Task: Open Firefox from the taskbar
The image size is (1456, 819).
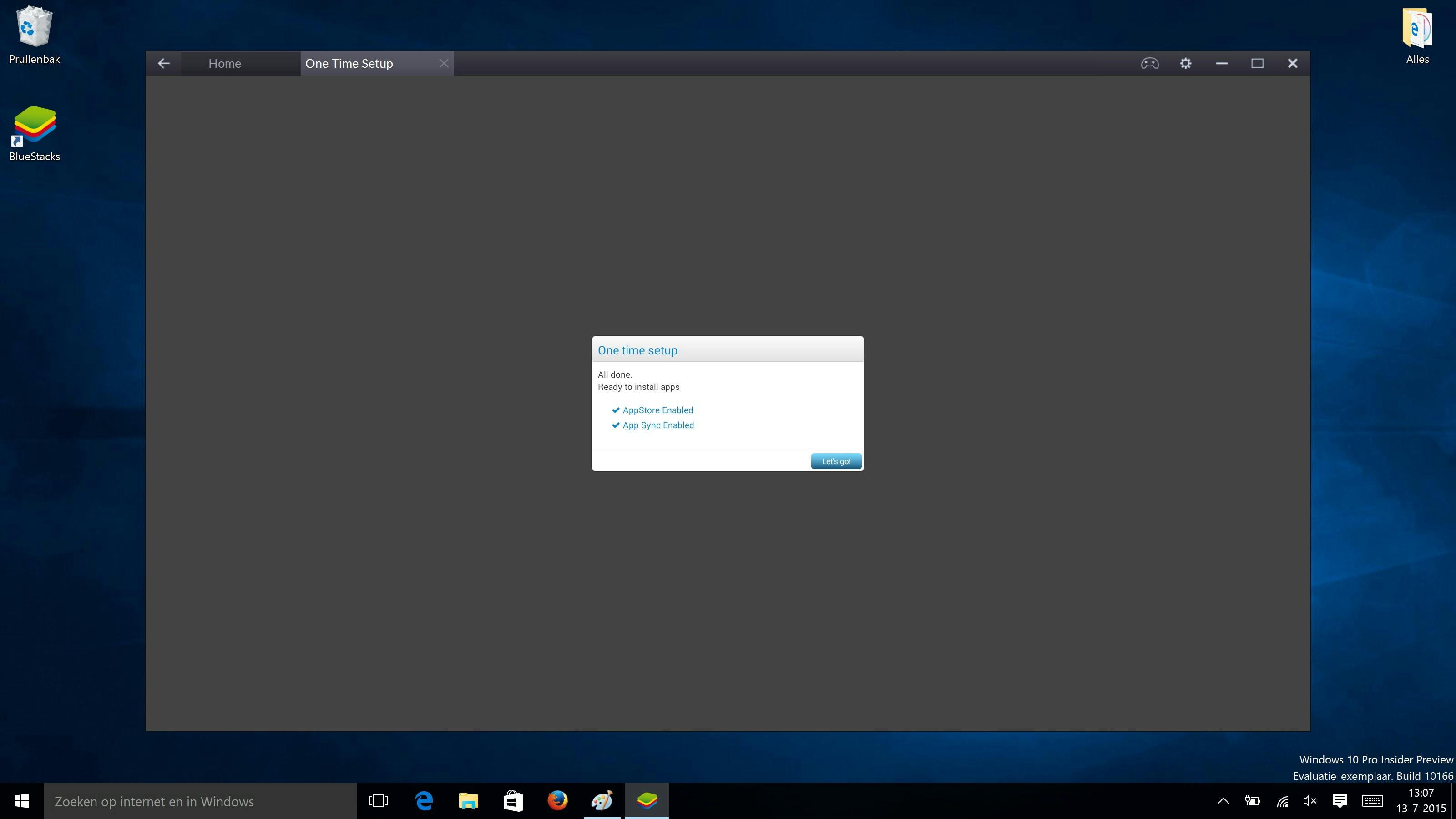Action: 557,801
